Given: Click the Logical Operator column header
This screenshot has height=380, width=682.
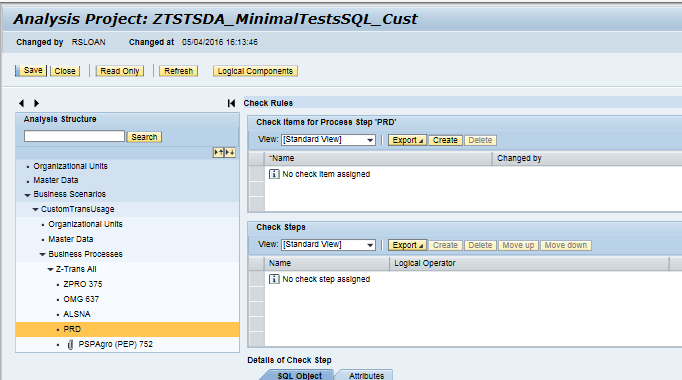Looking at the screenshot, I should 529,263.
